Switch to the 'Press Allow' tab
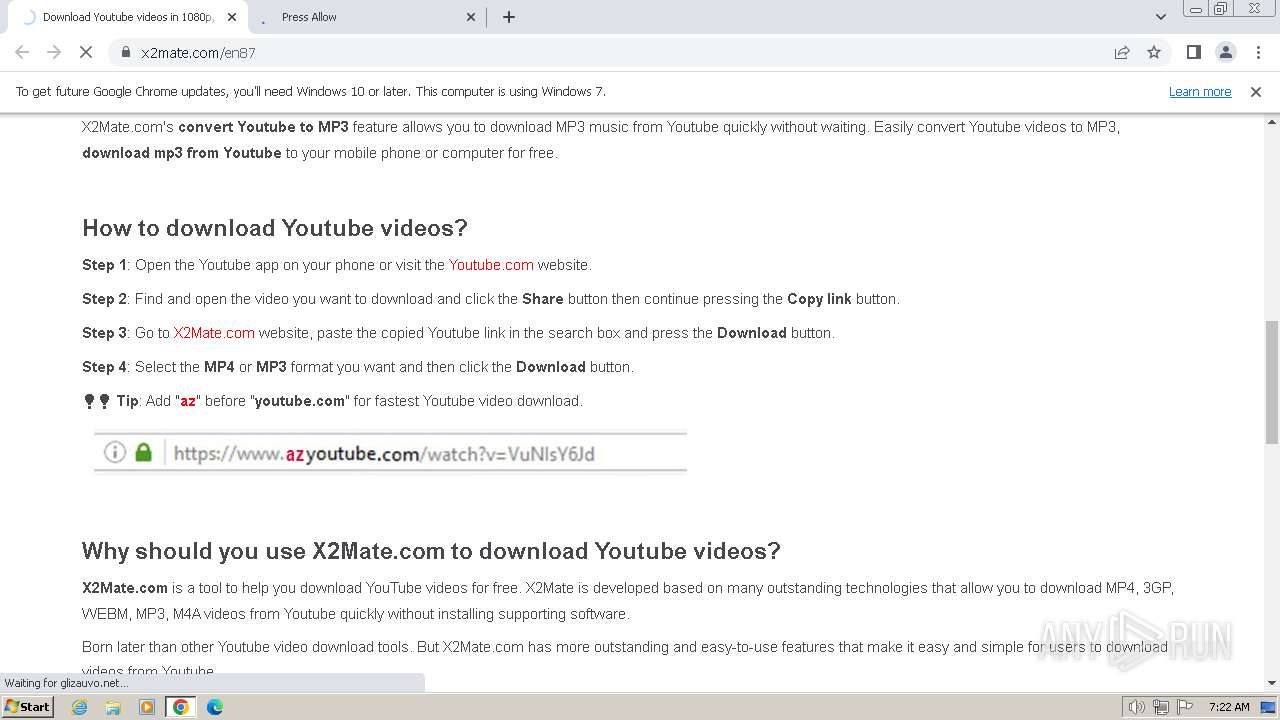This screenshot has height=720, width=1280. pyautogui.click(x=366, y=17)
